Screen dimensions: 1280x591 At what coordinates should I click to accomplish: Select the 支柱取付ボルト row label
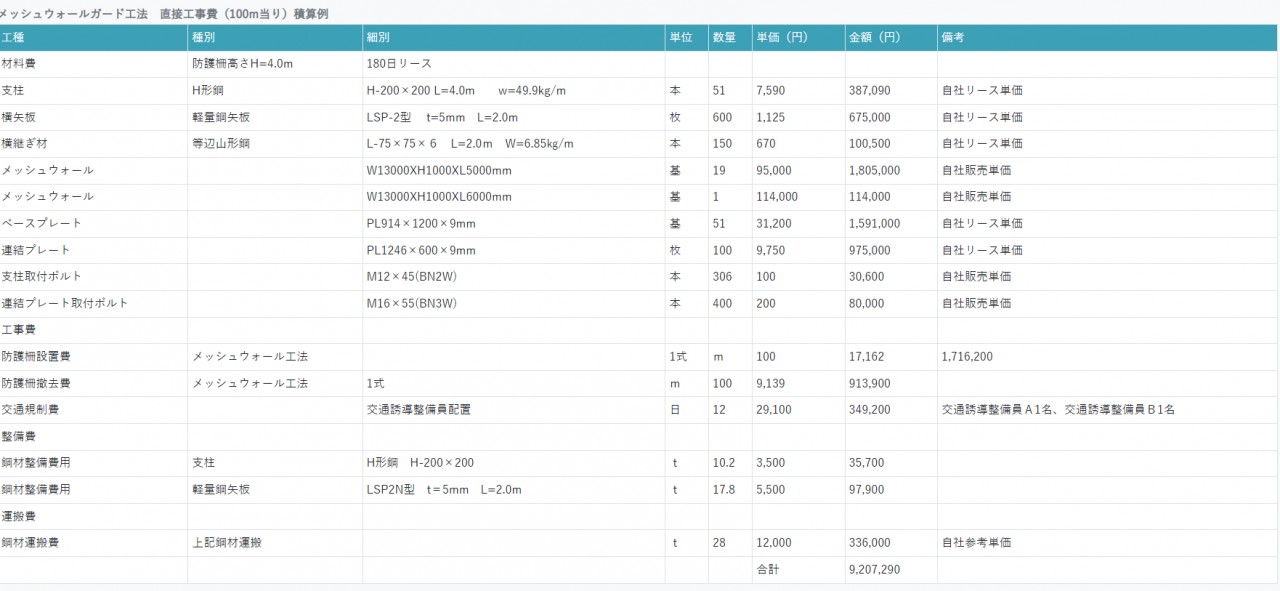pyautogui.click(x=42, y=276)
